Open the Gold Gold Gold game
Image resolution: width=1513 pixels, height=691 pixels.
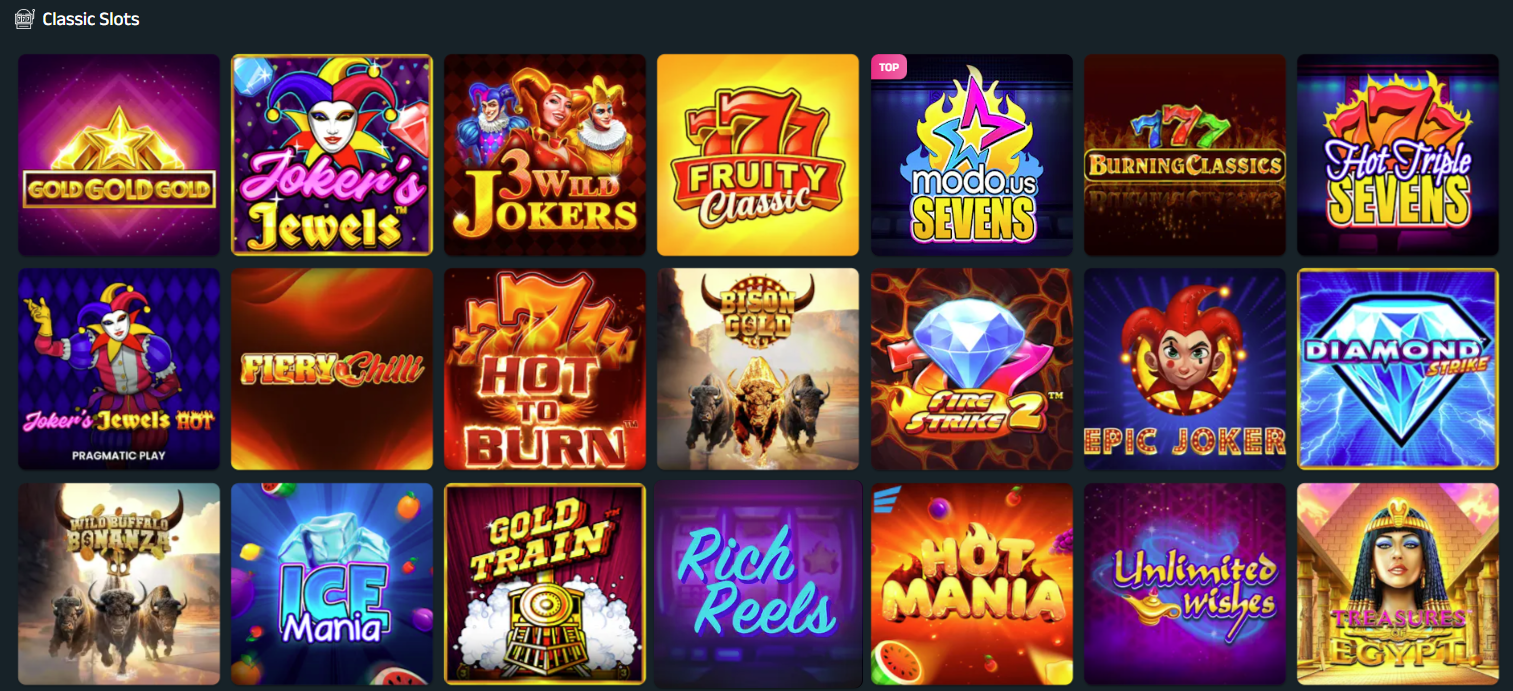[x=119, y=155]
